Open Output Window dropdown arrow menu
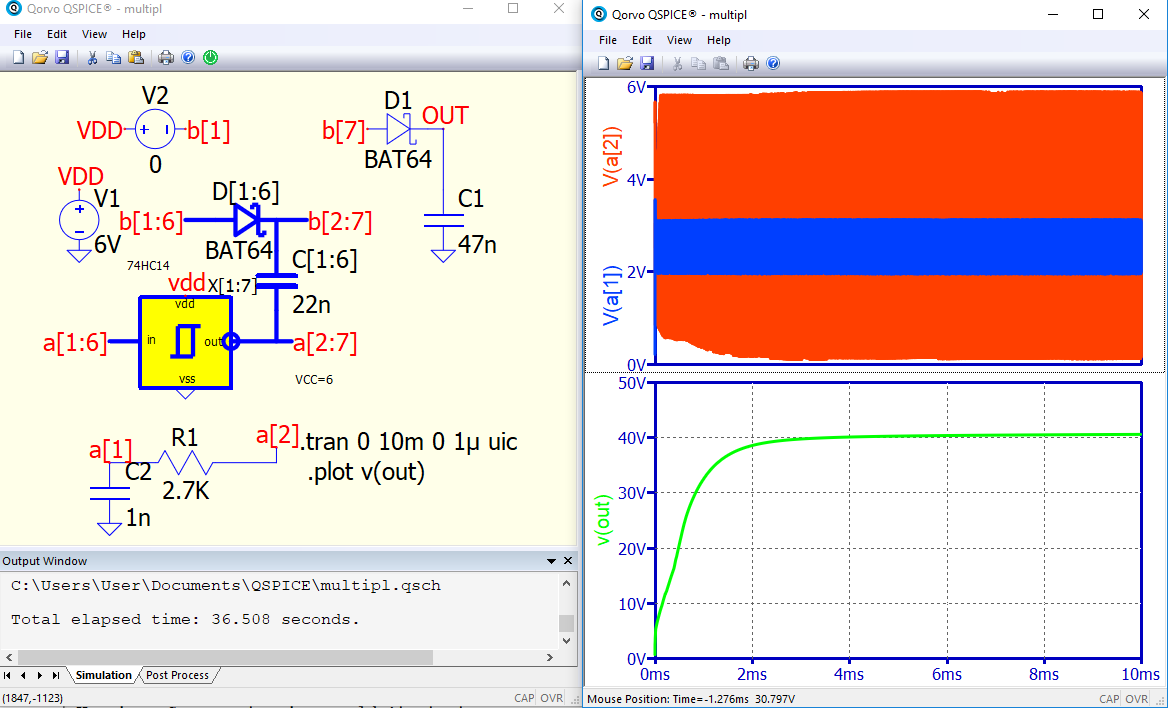The width and height of the screenshot is (1168, 708). pos(551,561)
